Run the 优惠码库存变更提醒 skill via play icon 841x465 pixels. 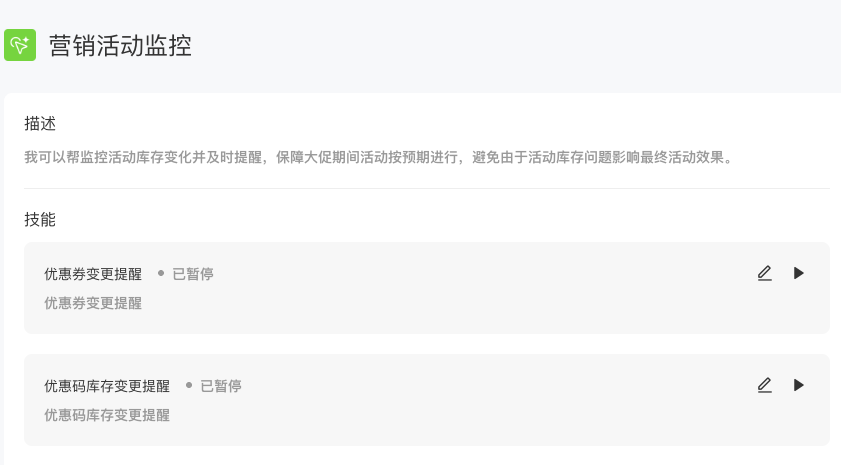pos(799,385)
